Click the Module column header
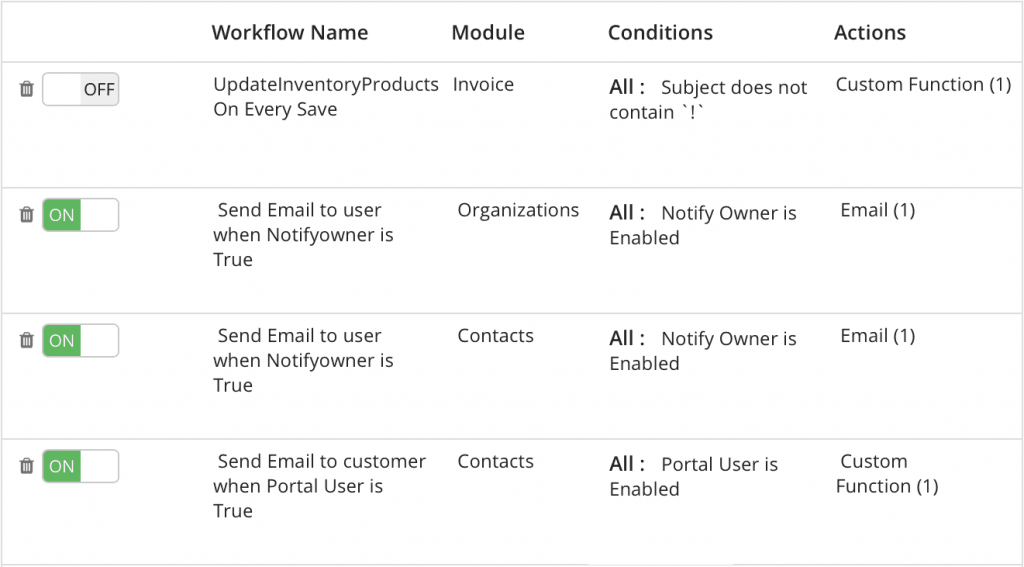Viewport: 1024px width, 567px height. [x=488, y=33]
